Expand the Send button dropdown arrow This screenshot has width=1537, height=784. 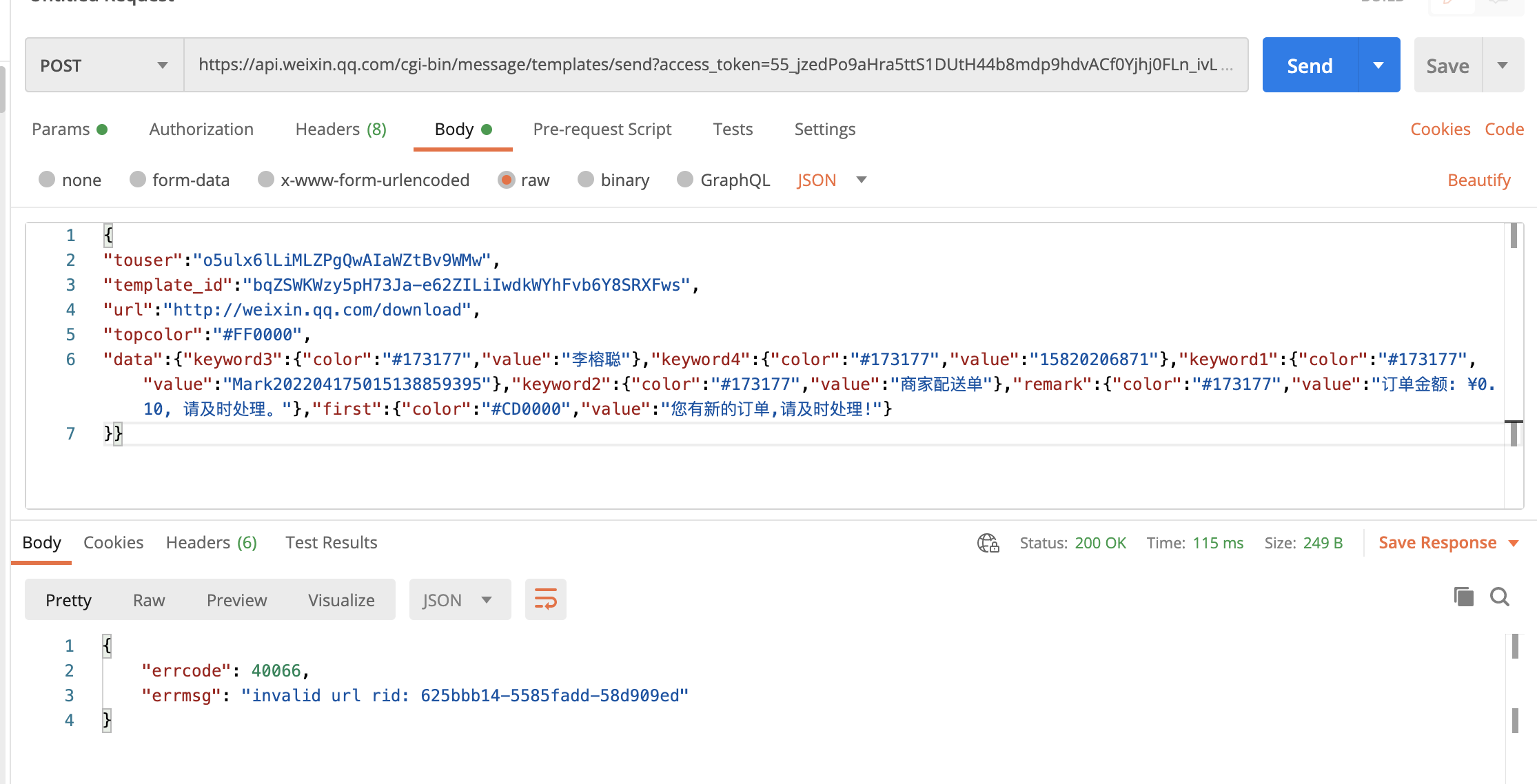pyautogui.click(x=1378, y=65)
